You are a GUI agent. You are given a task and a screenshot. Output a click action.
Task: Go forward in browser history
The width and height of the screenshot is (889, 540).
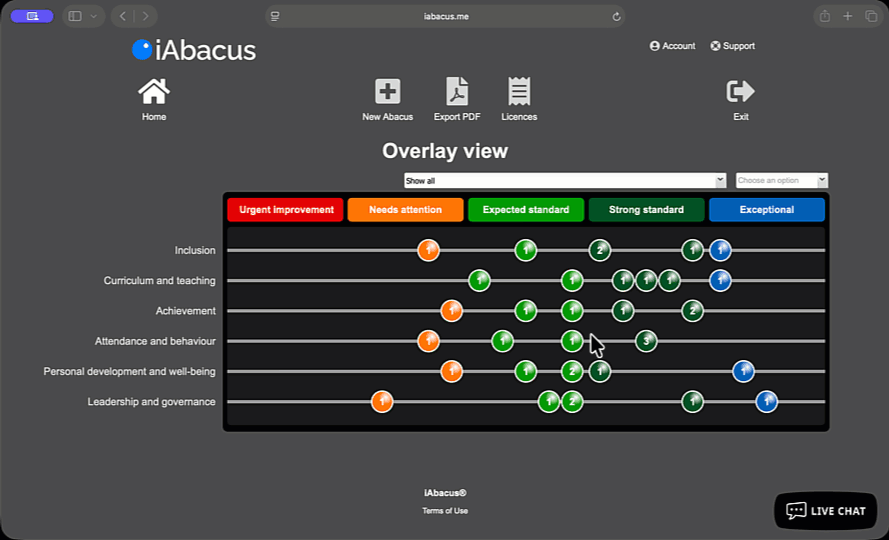point(146,16)
